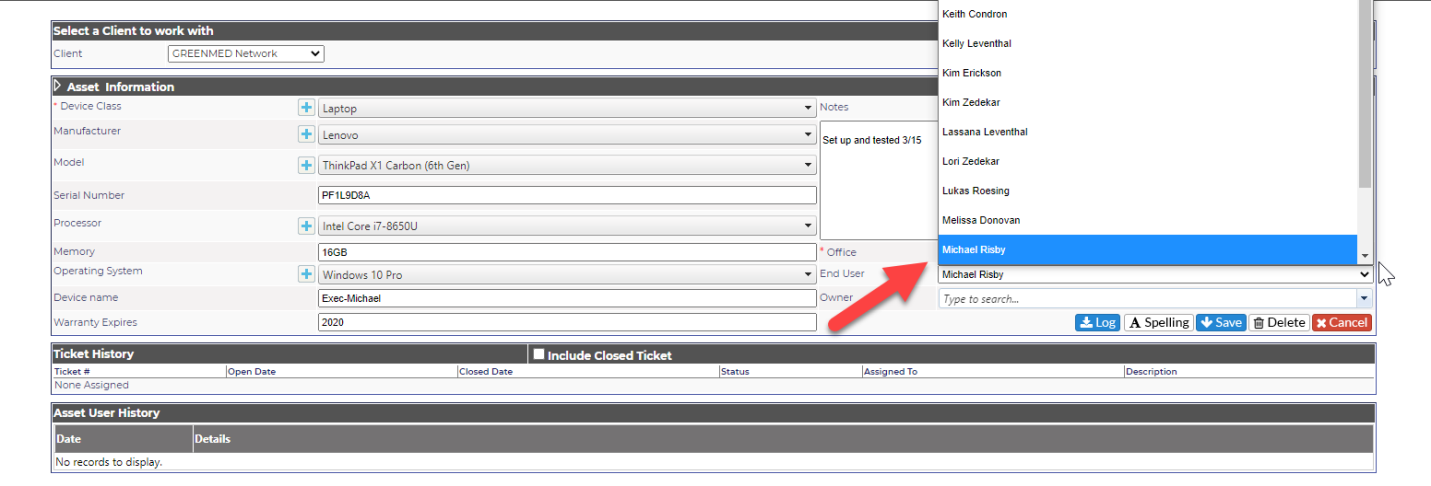Save the asset record
Image resolution: width=1431 pixels, height=486 pixels.
[x=1221, y=323]
